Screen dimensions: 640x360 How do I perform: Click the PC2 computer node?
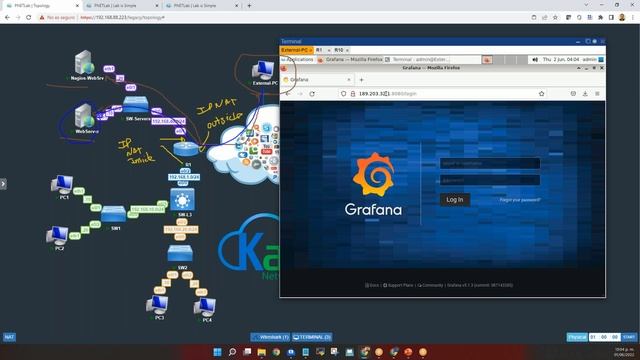57,236
